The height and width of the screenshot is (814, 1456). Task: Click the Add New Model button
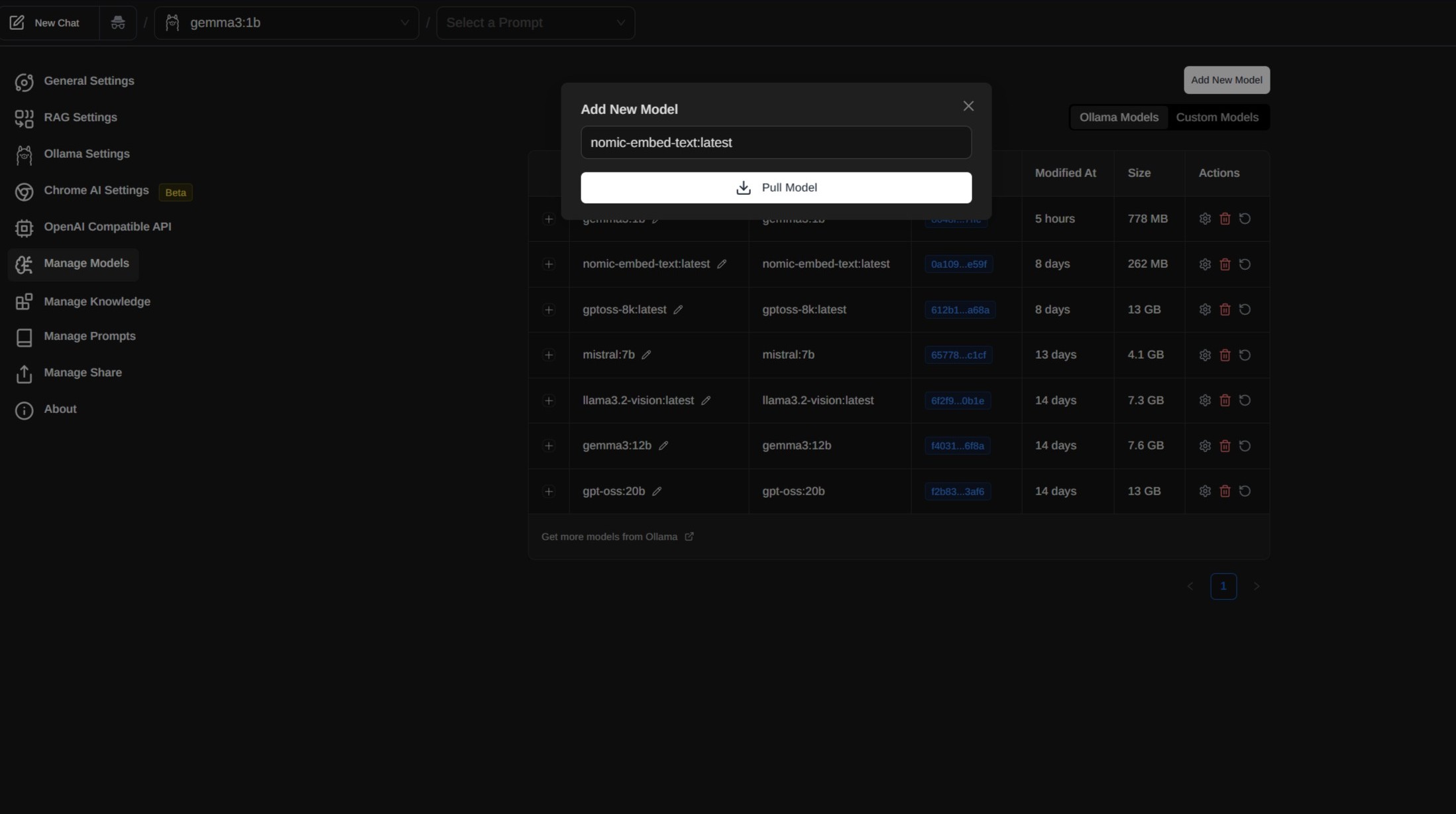(x=1227, y=80)
